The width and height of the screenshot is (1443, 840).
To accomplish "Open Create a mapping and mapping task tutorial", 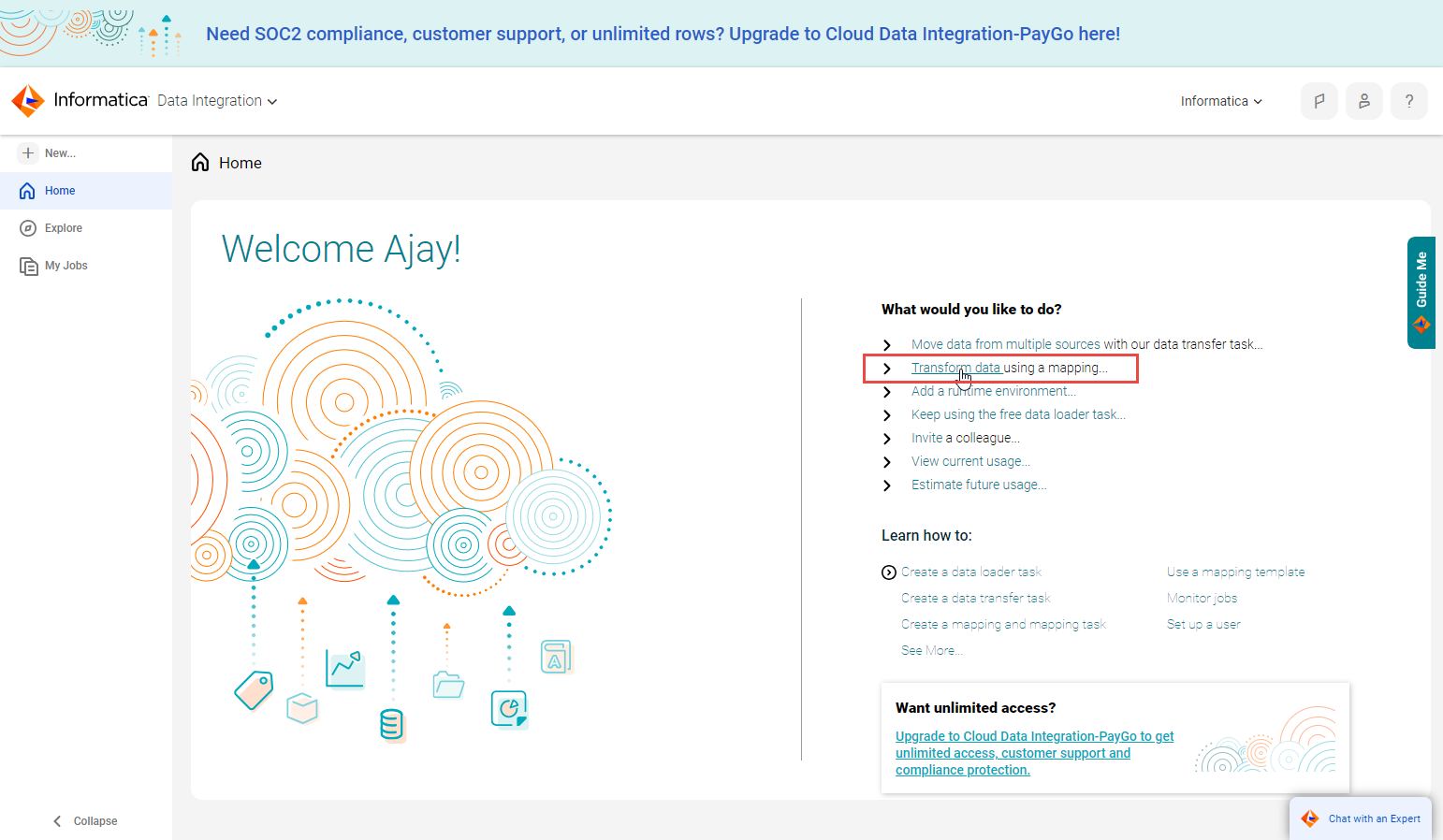I will click(x=1003, y=624).
